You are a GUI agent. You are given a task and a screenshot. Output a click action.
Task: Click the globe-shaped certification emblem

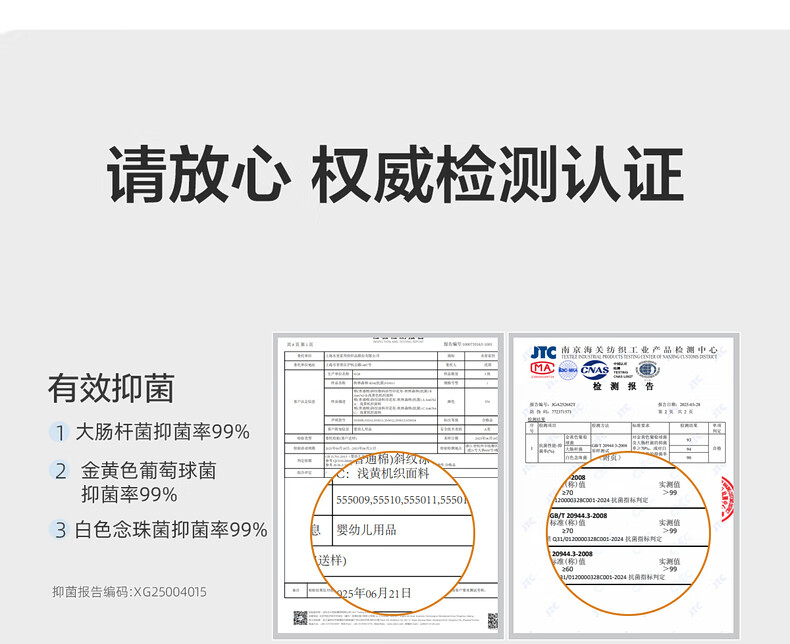[647, 368]
